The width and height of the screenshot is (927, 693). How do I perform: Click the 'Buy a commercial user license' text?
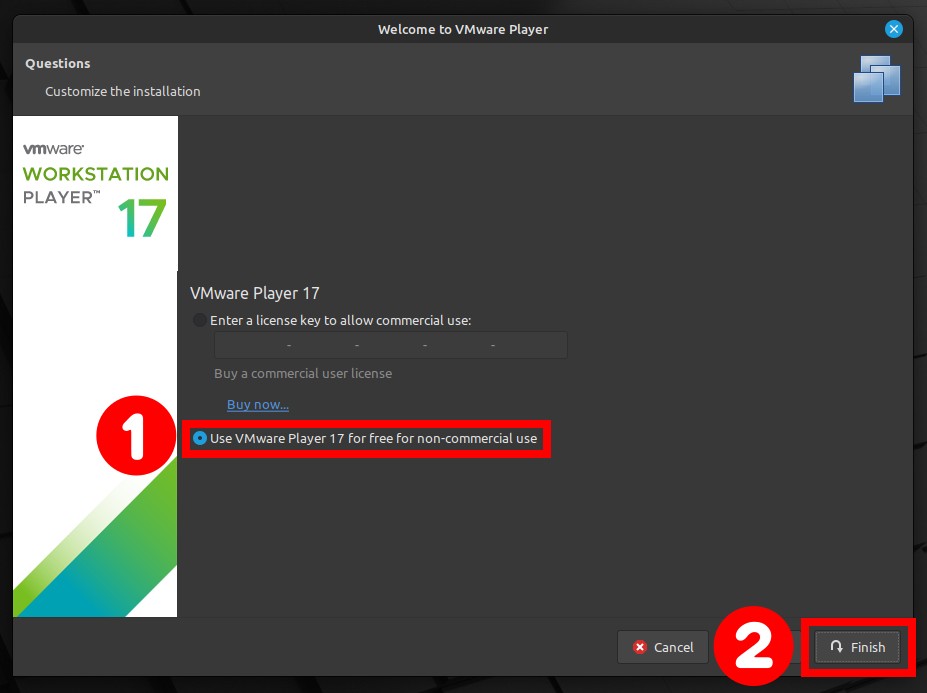[303, 374]
